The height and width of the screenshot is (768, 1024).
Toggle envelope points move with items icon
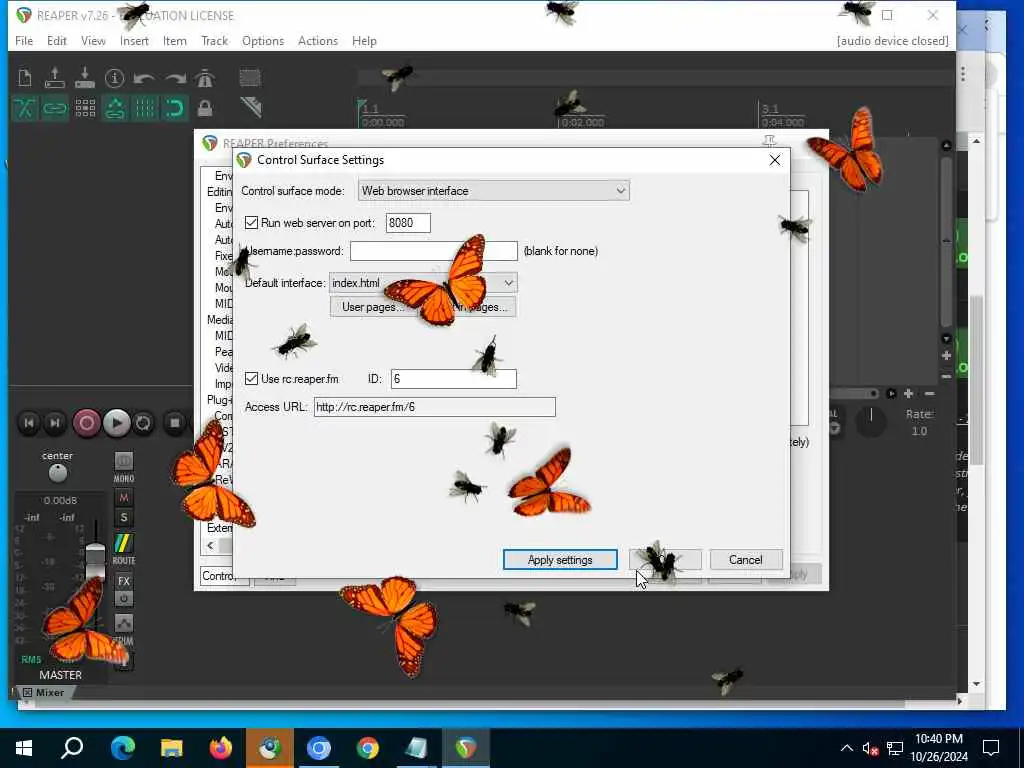(115, 108)
